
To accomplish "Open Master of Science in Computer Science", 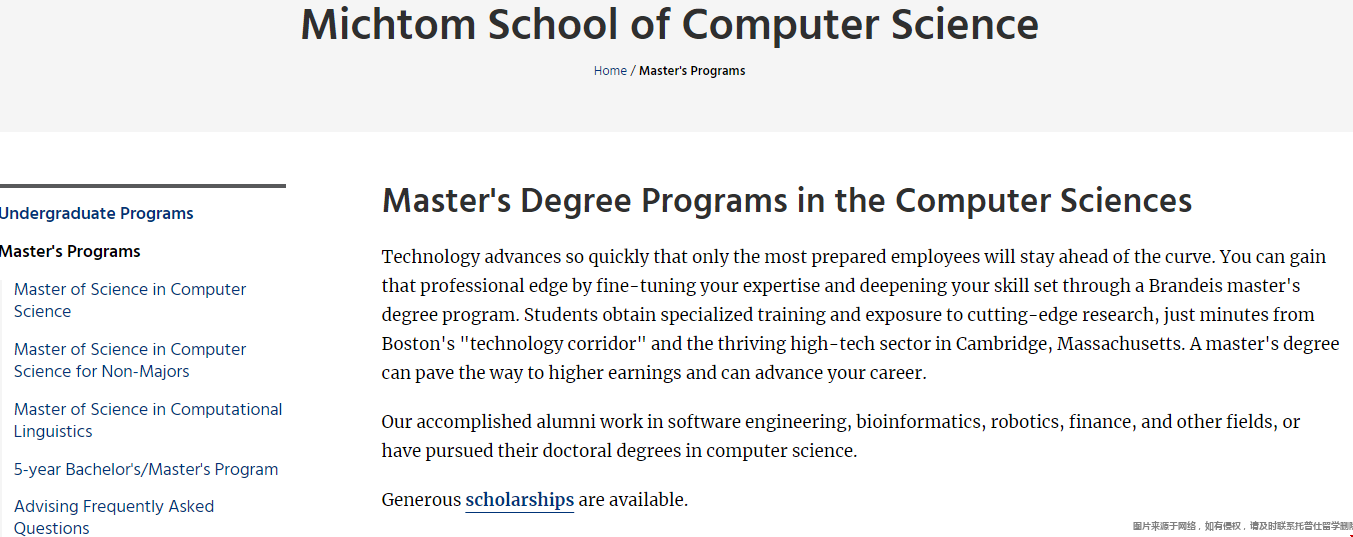I will 130,300.
